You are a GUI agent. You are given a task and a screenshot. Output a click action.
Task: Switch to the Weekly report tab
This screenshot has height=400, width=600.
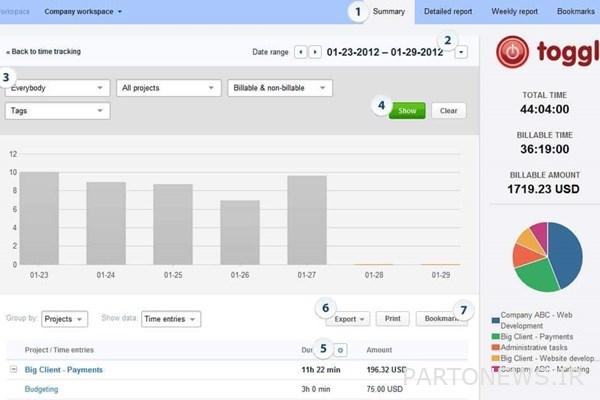[515, 12]
